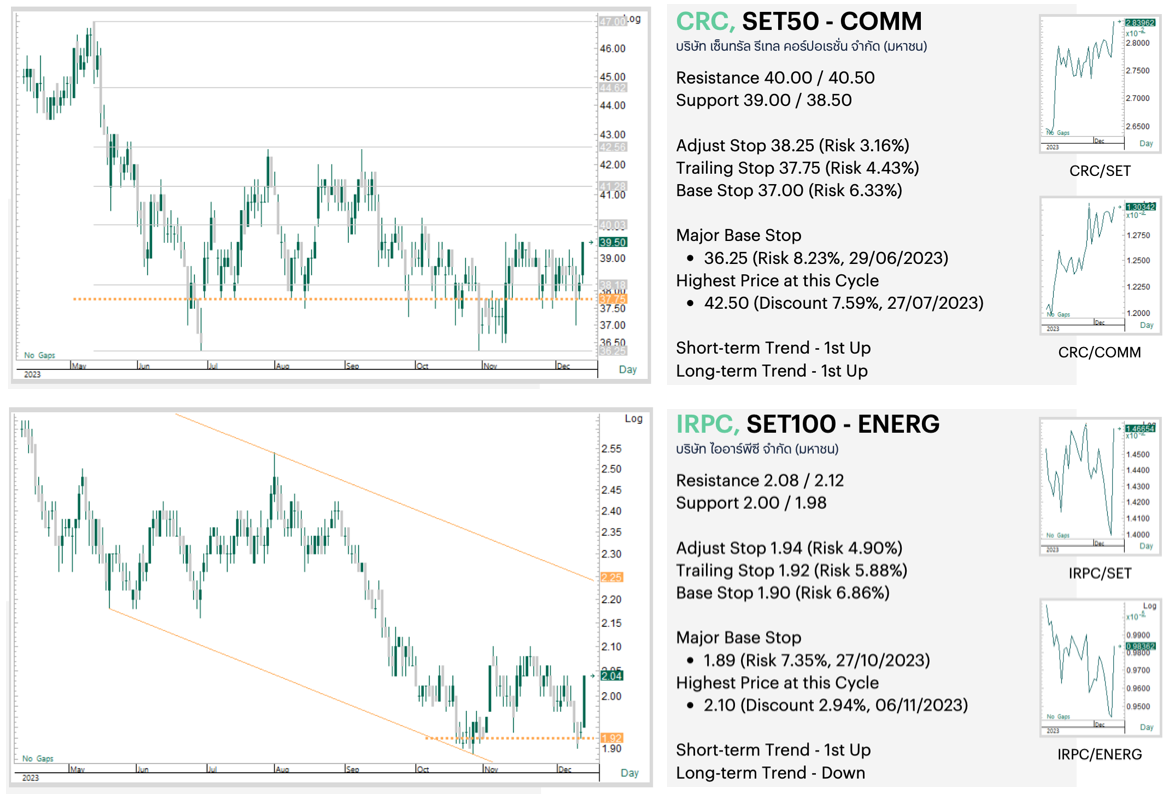Click the Nov month label on IRPC chart

pos(491,769)
